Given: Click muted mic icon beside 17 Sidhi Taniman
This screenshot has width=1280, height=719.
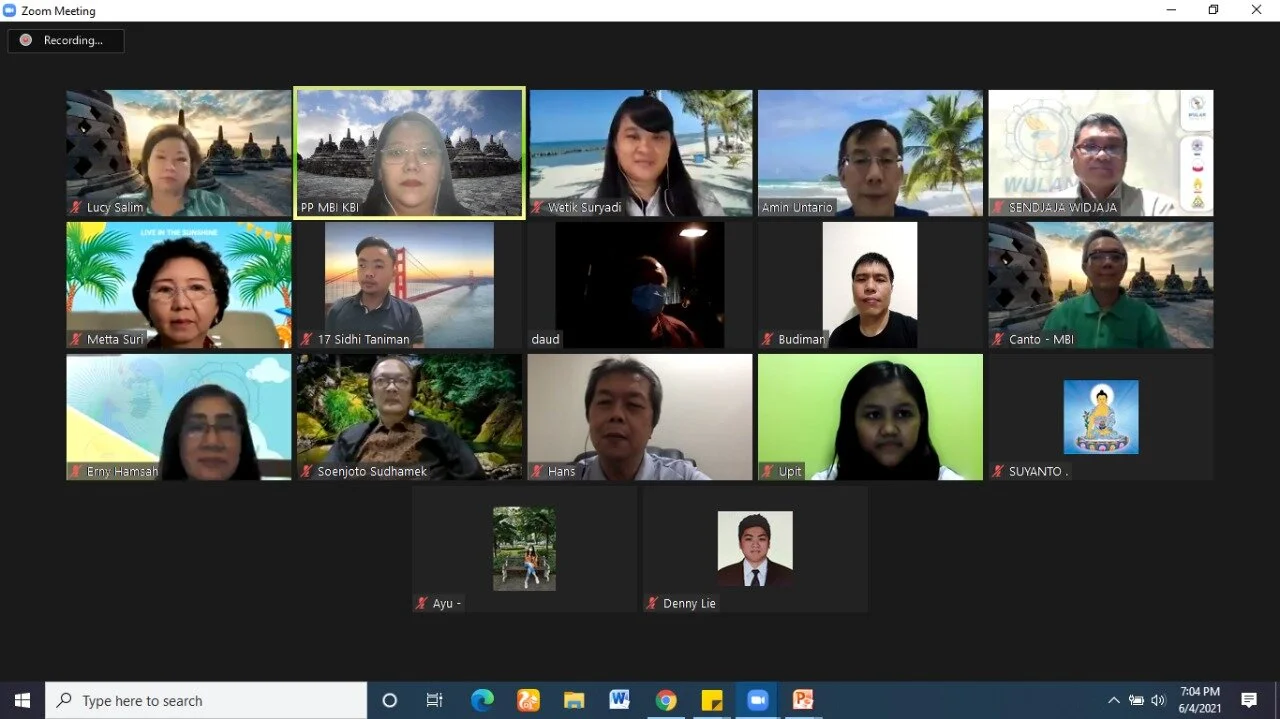Looking at the screenshot, I should [x=307, y=340].
